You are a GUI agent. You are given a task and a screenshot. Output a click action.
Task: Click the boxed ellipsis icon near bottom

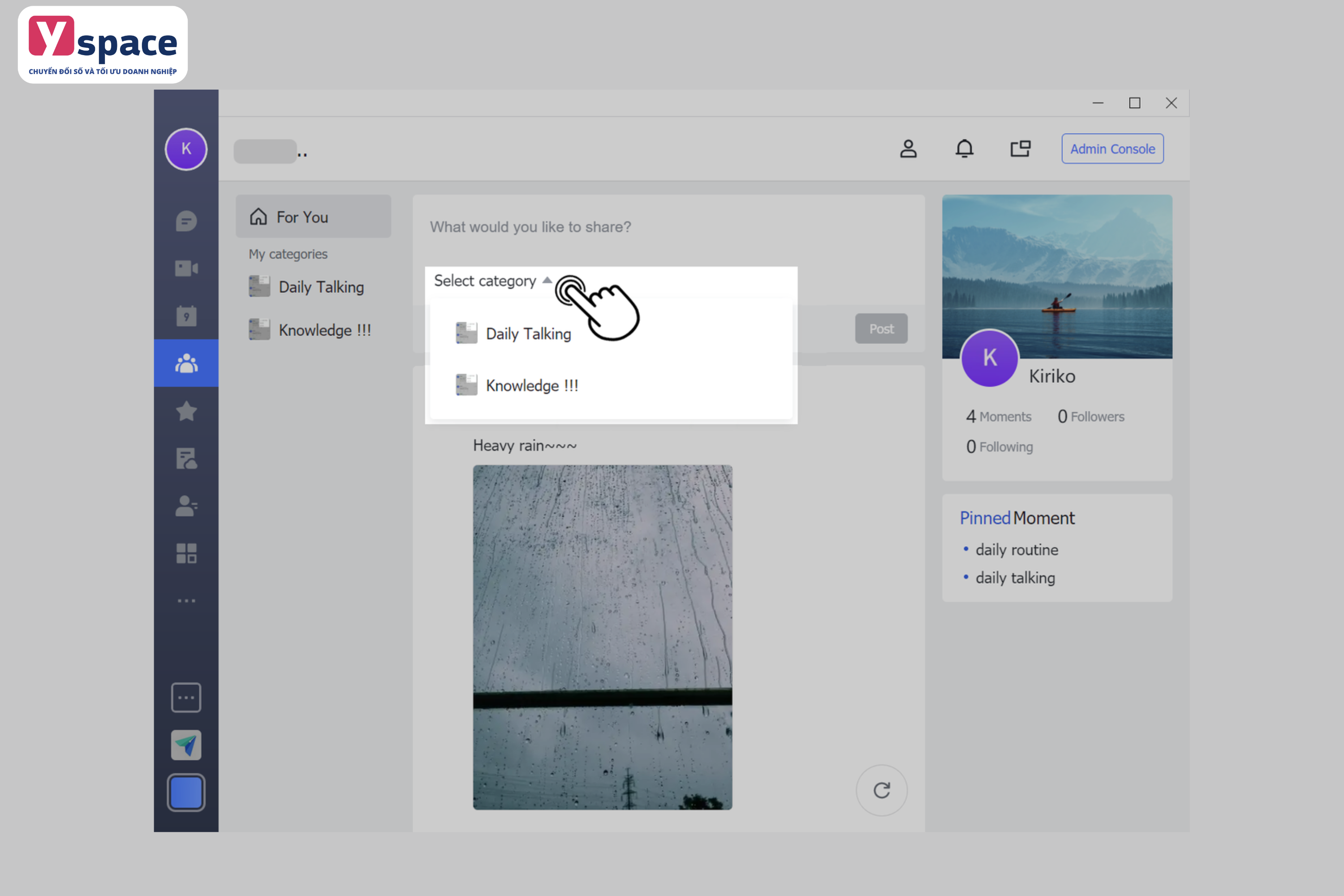click(x=186, y=698)
